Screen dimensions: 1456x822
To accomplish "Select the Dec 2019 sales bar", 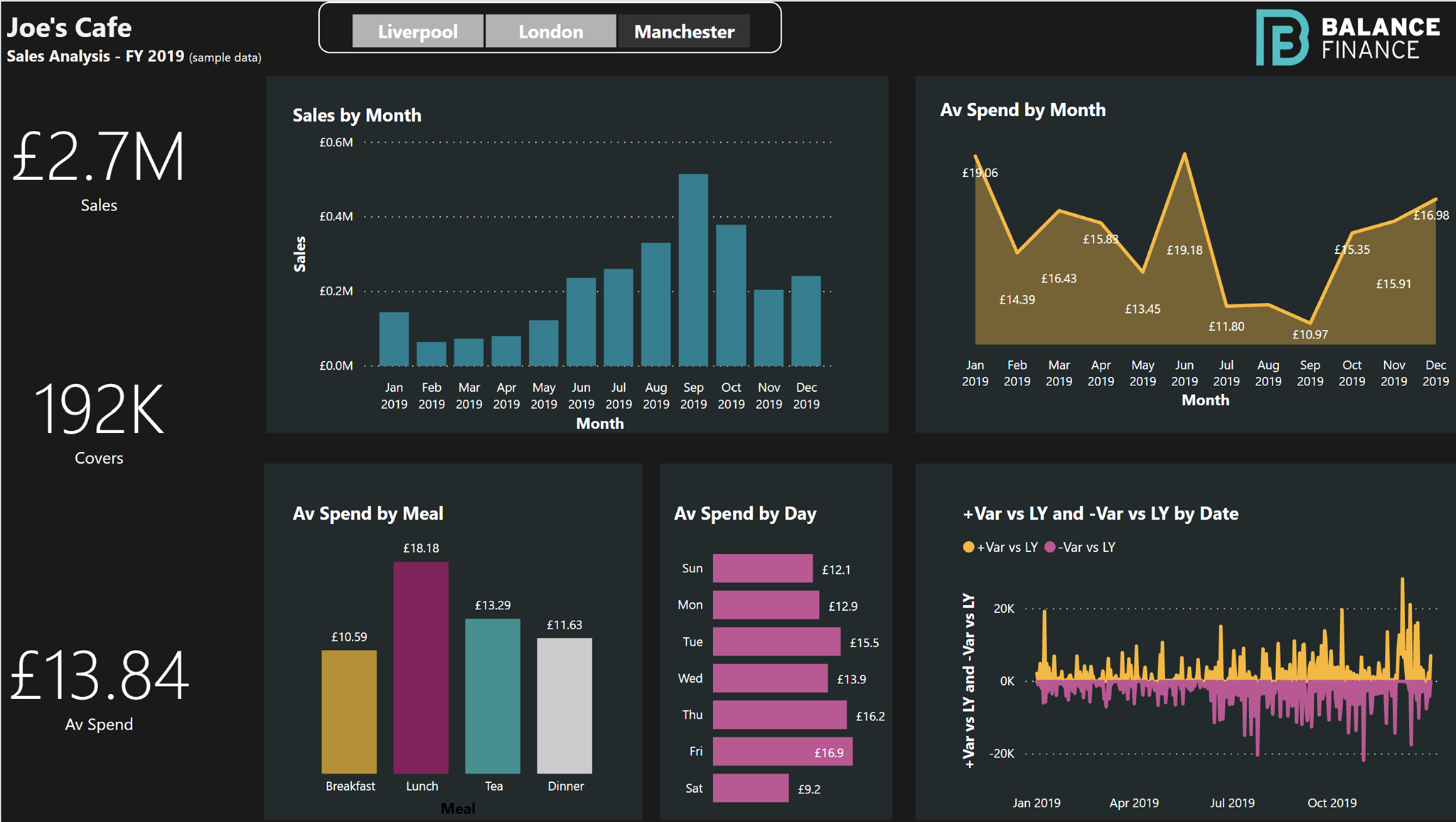I will tap(806, 321).
